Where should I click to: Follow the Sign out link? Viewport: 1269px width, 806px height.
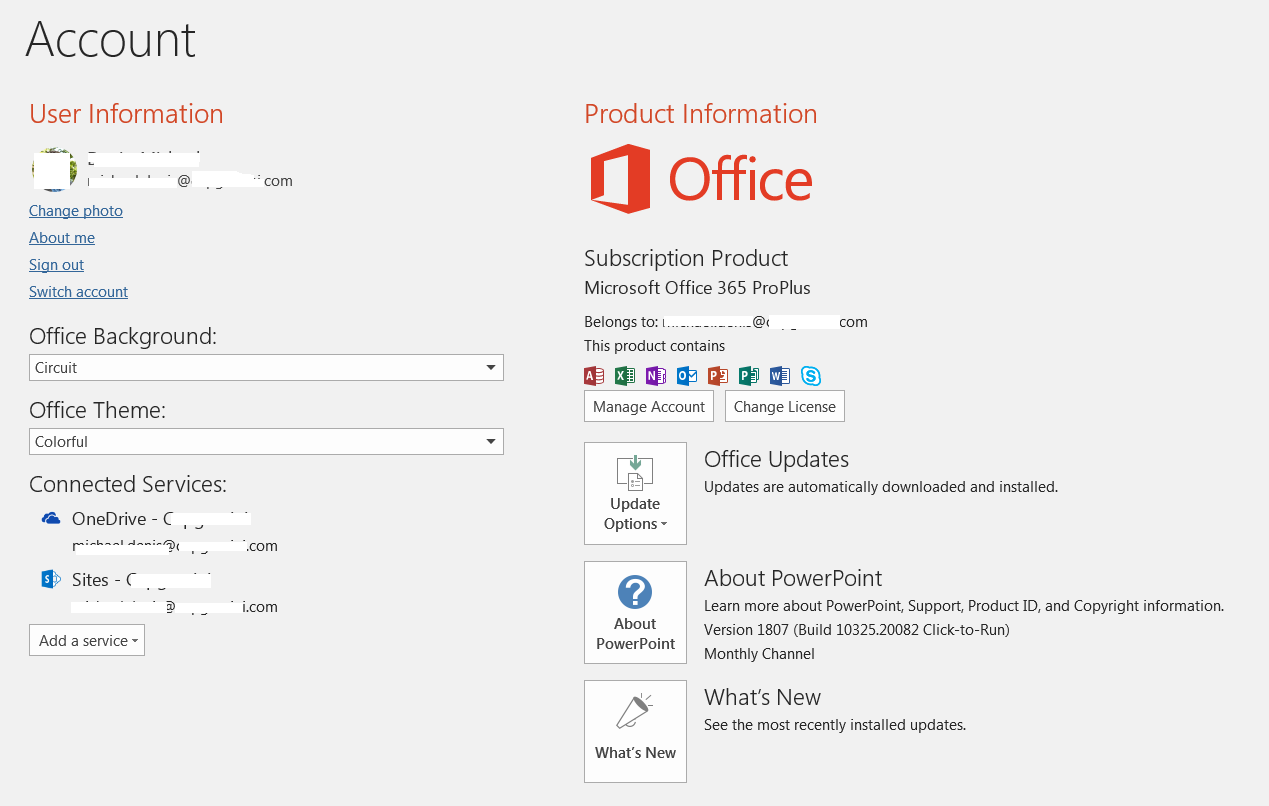click(x=56, y=265)
